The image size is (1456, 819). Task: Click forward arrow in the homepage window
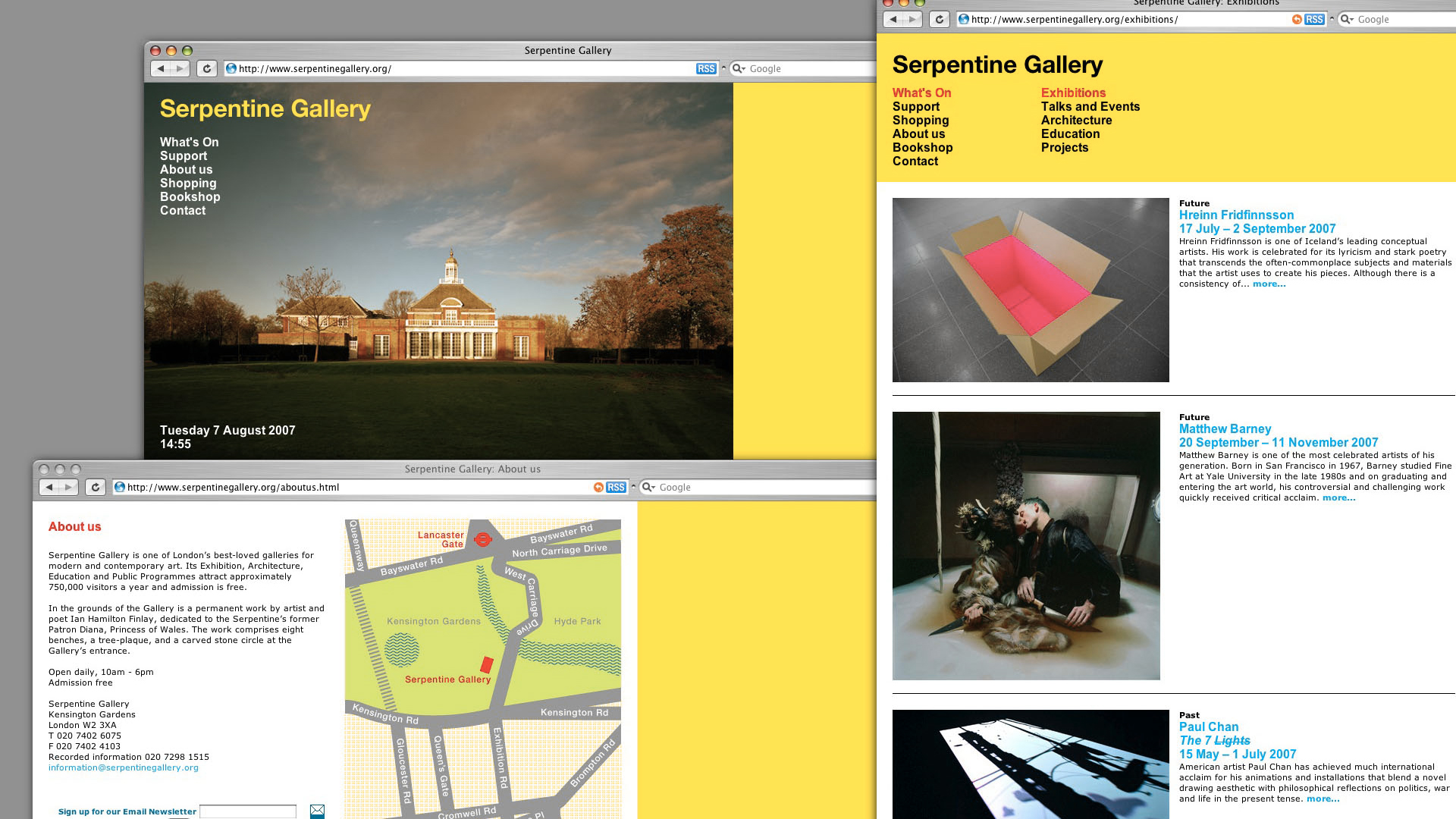point(180,69)
